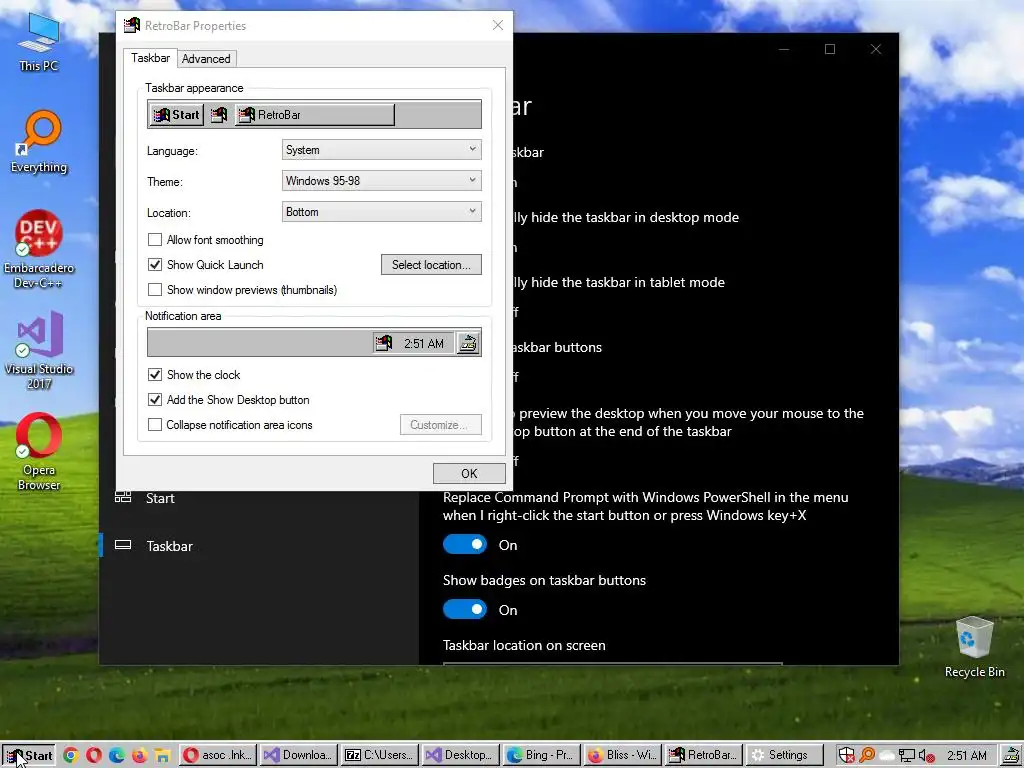The image size is (1024, 768).
Task: Close the RetroBar Properties dialog
Action: [498, 25]
